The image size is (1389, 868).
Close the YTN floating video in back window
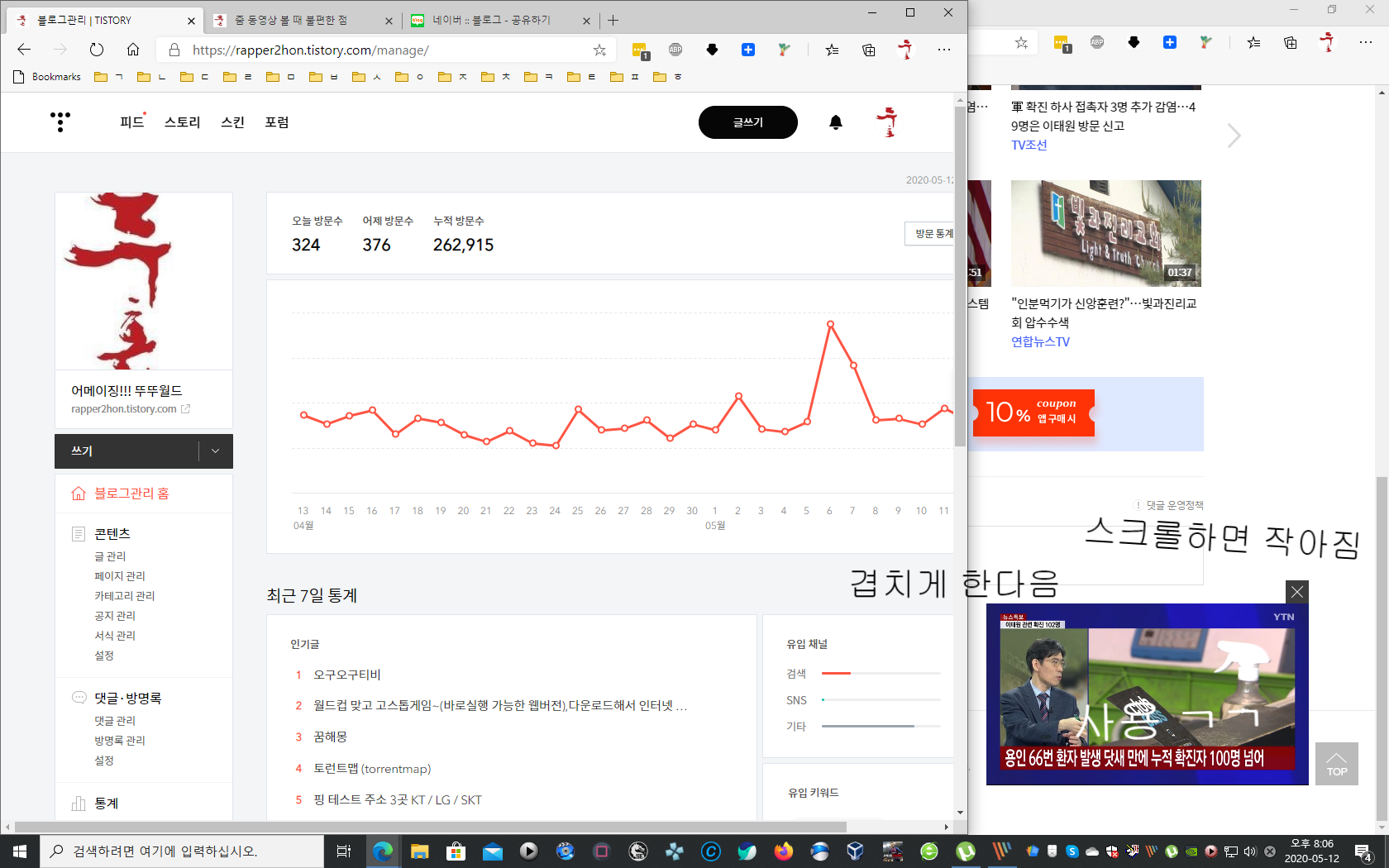(1297, 592)
